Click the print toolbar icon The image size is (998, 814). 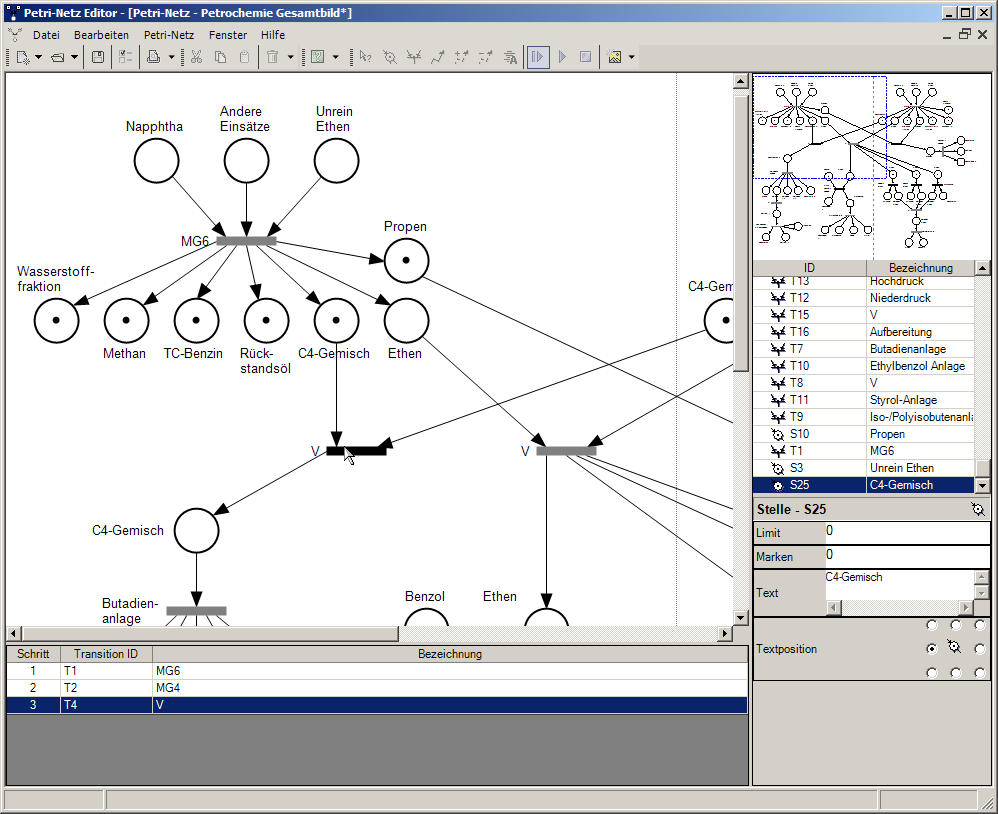(153, 57)
